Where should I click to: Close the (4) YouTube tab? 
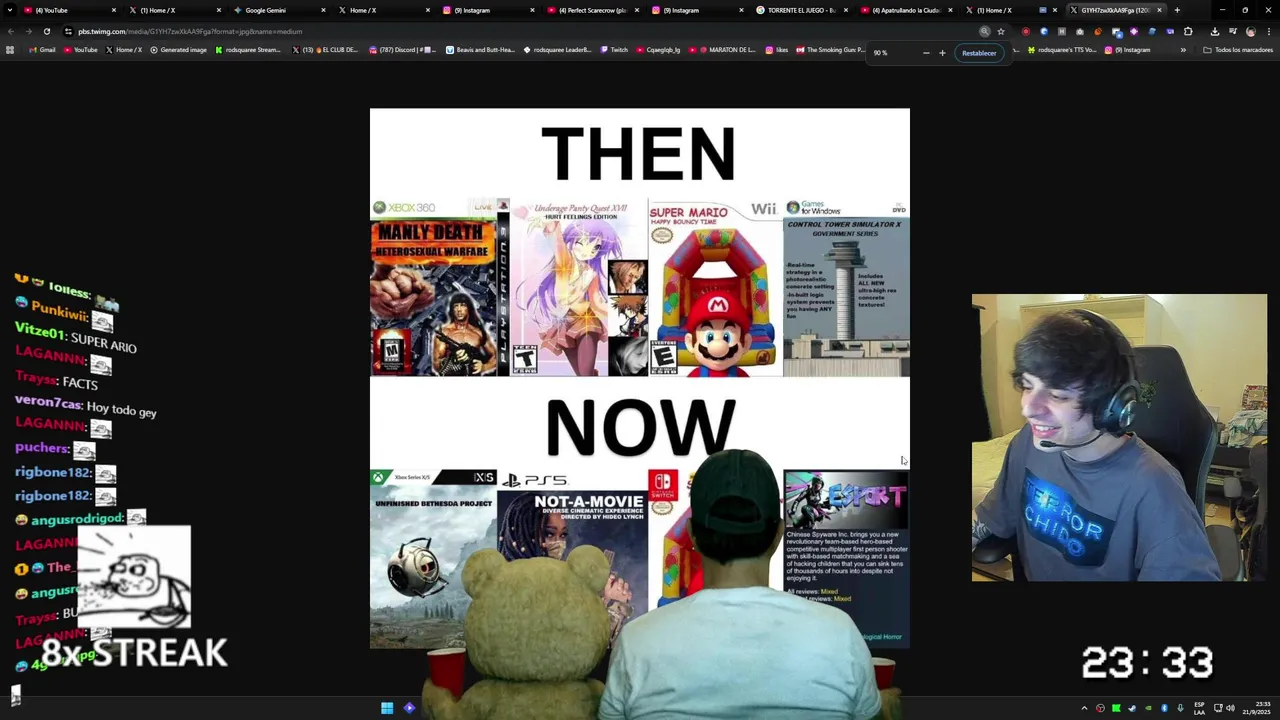pos(114,10)
